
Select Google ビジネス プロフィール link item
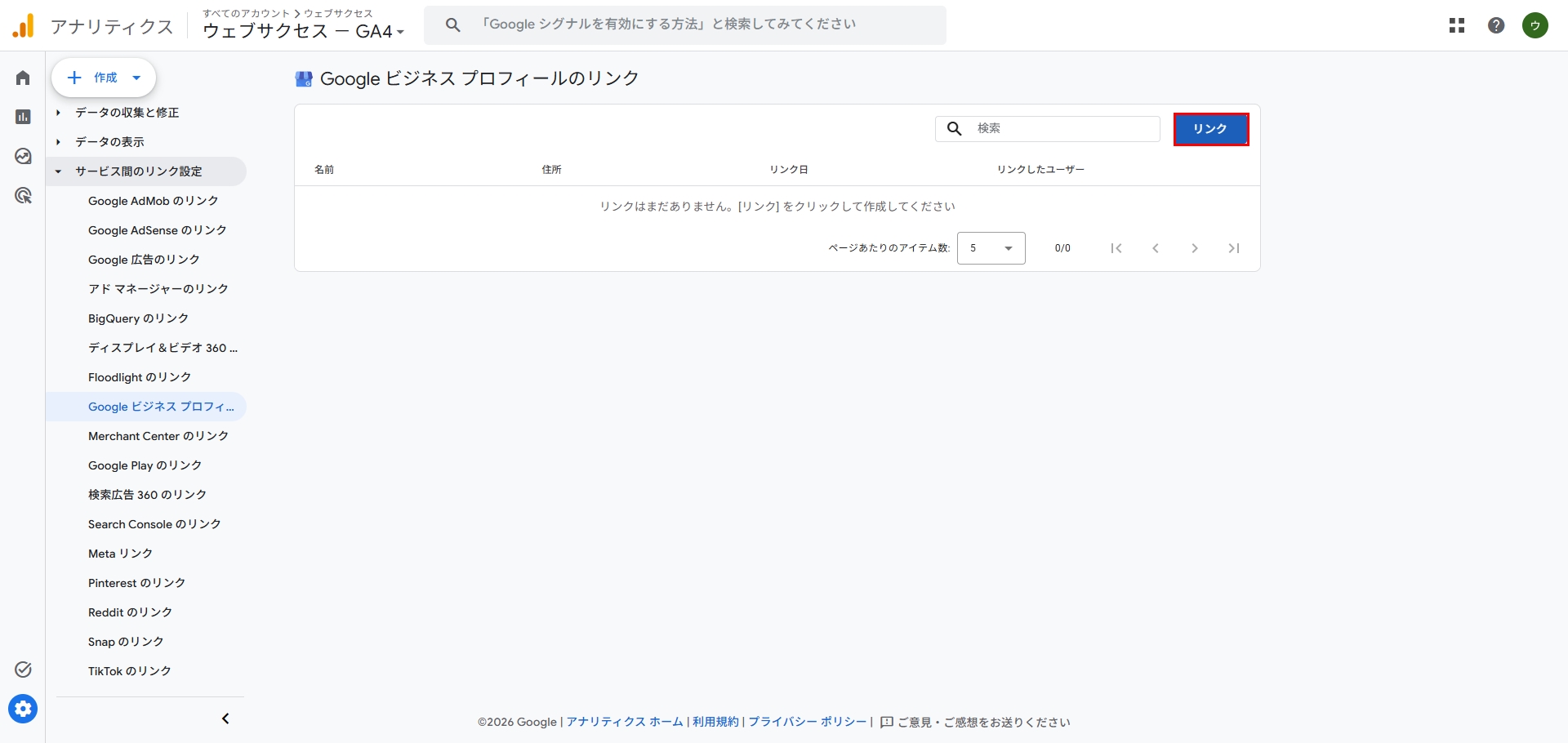click(x=146, y=407)
